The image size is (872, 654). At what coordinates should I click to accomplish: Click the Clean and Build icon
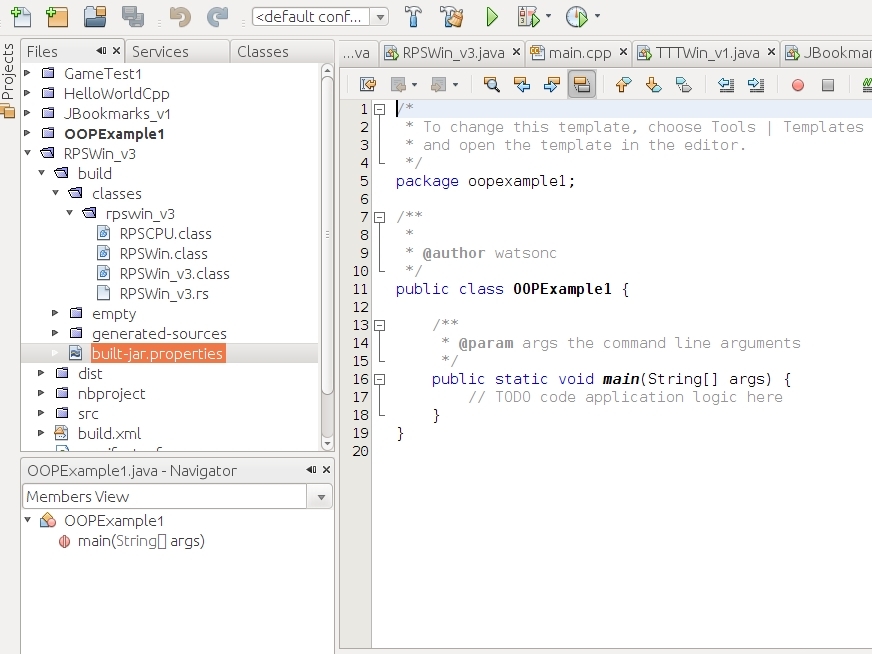click(x=452, y=17)
